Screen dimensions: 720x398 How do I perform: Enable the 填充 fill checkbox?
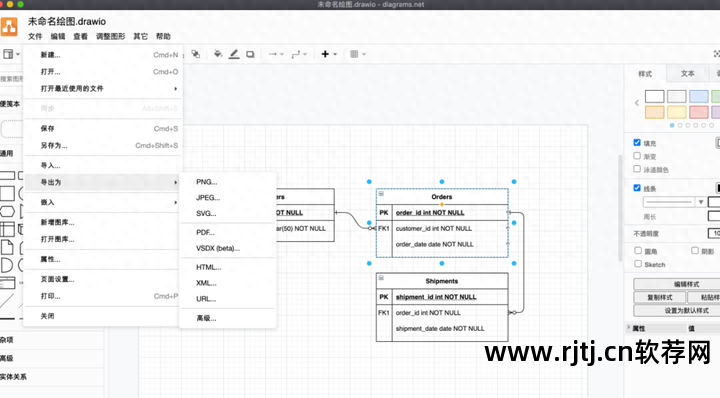tap(637, 143)
